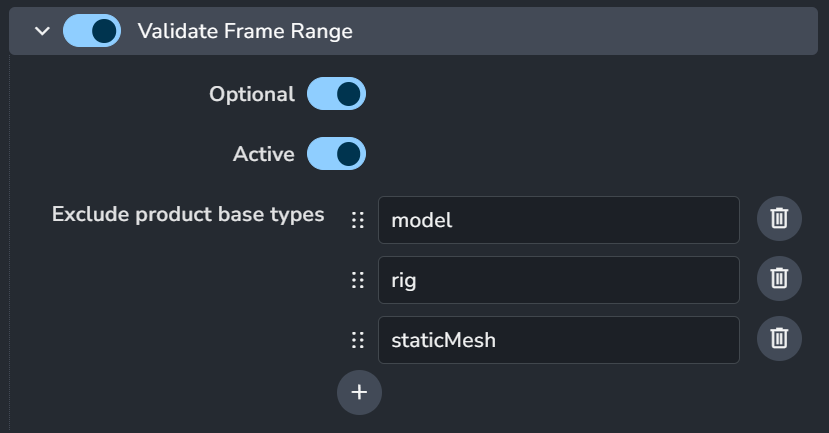Disable the Validate Frame Range header switch
This screenshot has height=433, width=829.
coord(92,31)
